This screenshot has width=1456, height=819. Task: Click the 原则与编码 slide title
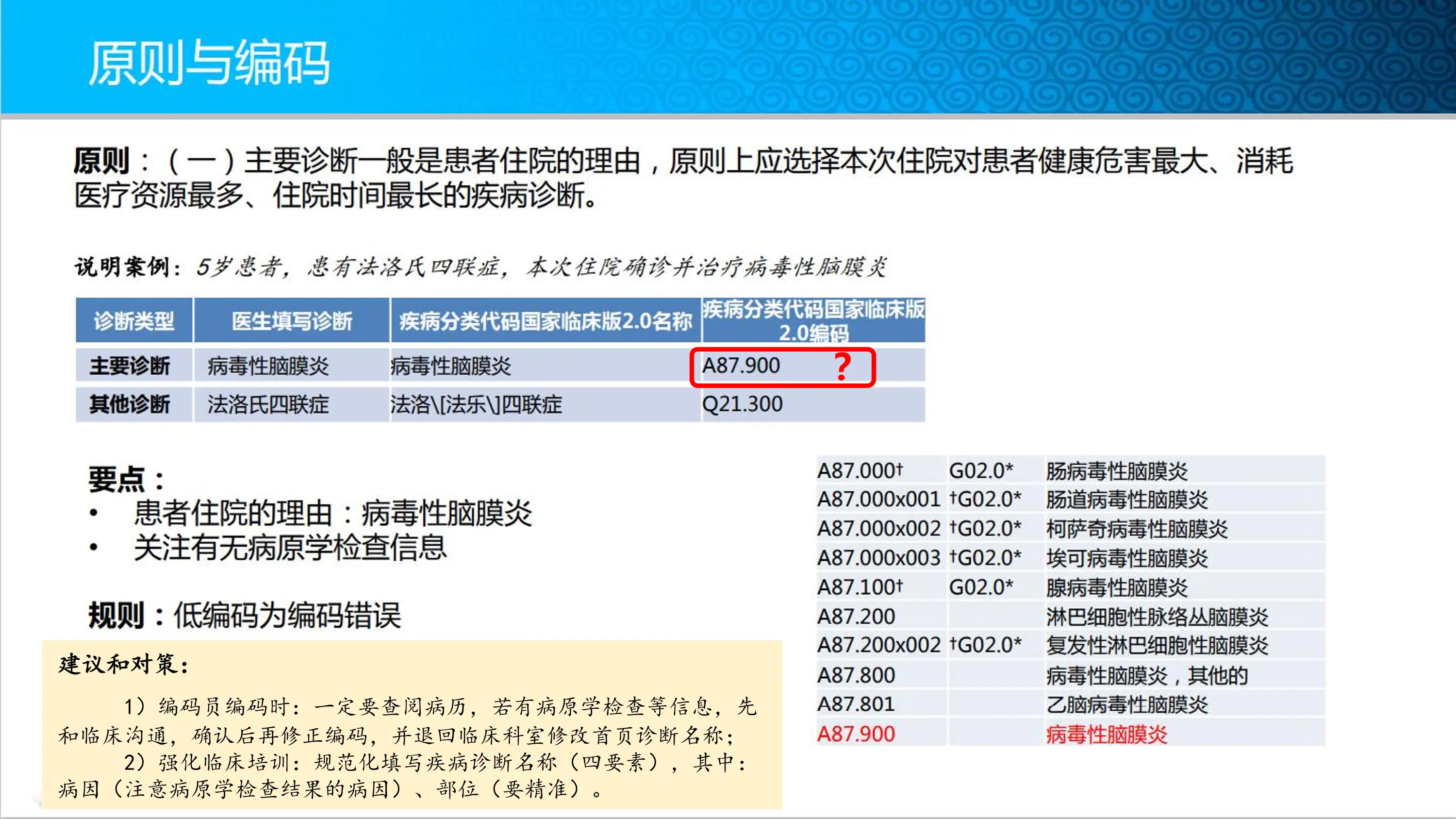tap(208, 61)
